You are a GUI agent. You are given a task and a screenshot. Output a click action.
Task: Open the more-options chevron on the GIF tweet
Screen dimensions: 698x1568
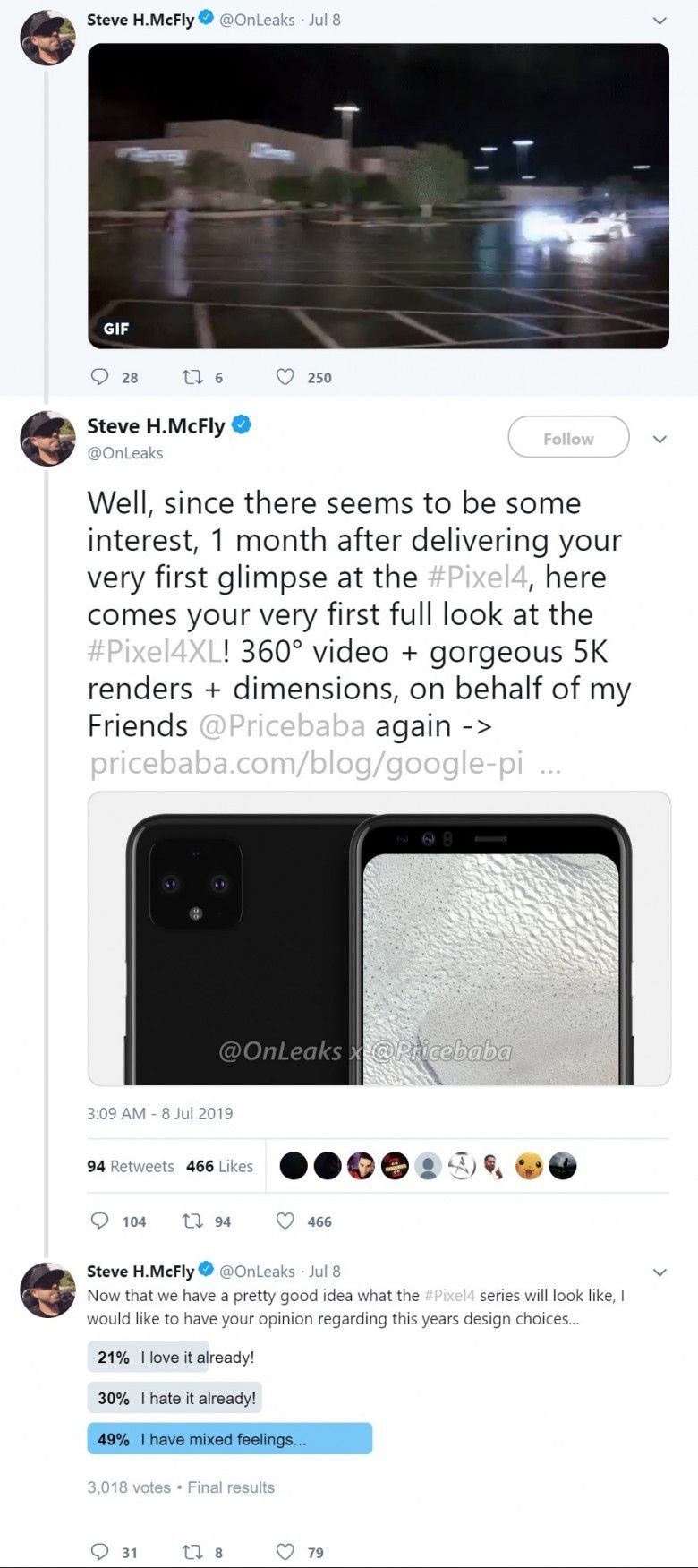coord(660,20)
